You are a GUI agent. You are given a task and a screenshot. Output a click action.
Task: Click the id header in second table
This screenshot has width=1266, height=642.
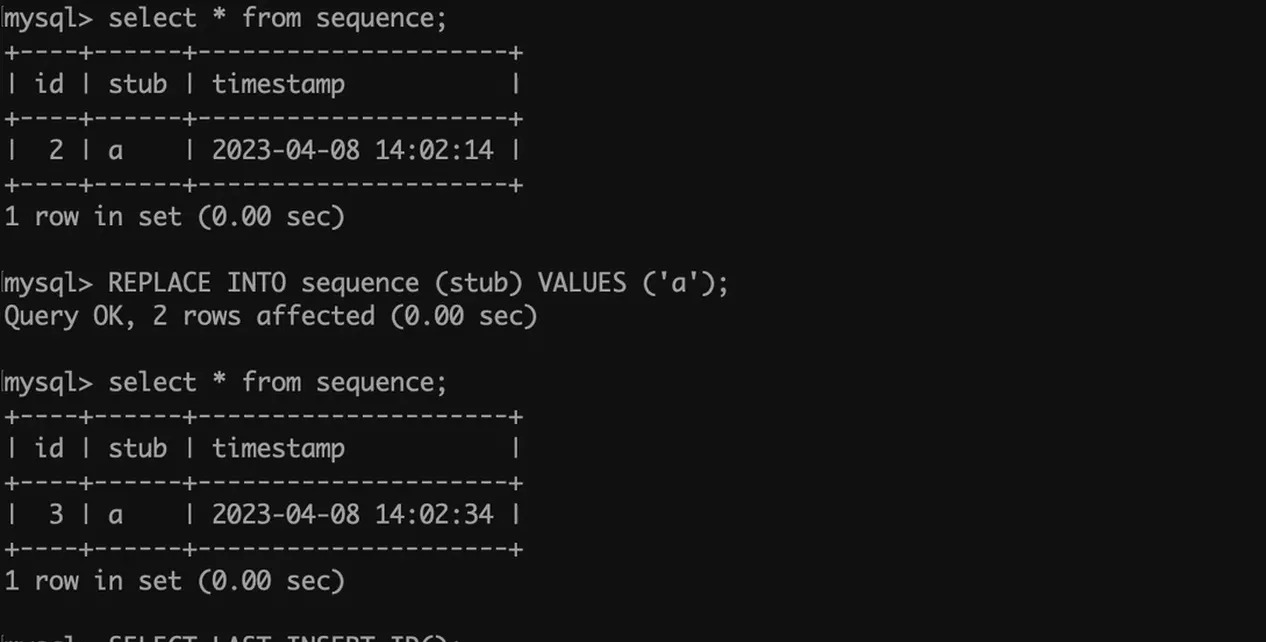49,448
